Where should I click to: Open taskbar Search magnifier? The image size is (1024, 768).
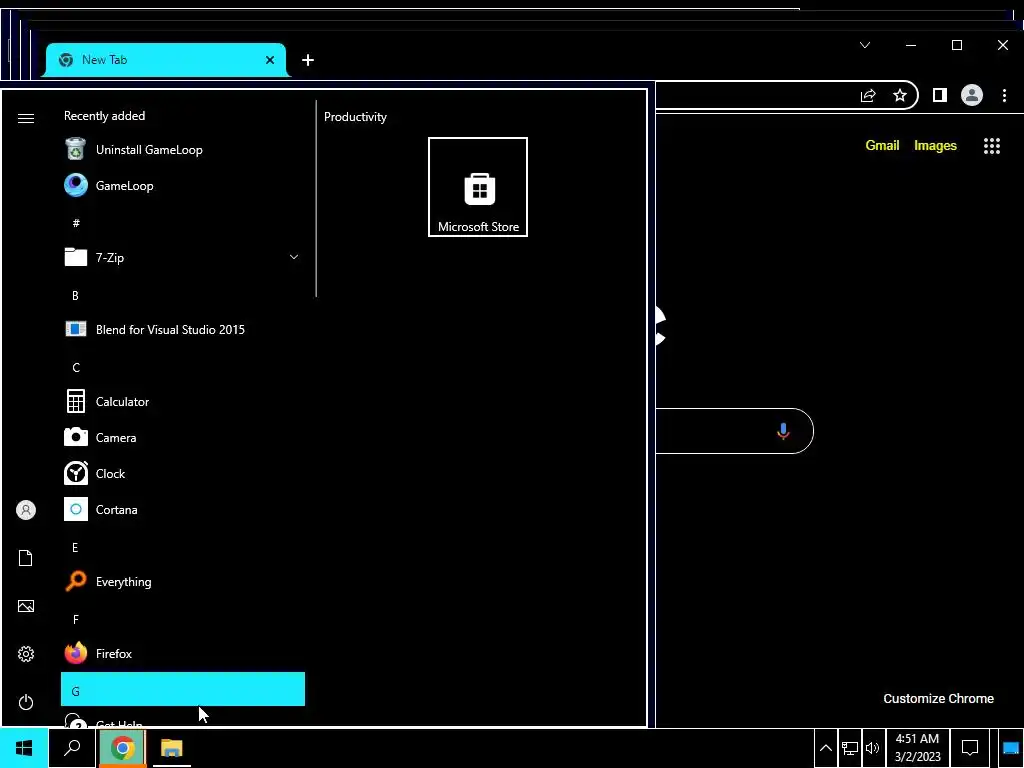[72, 748]
